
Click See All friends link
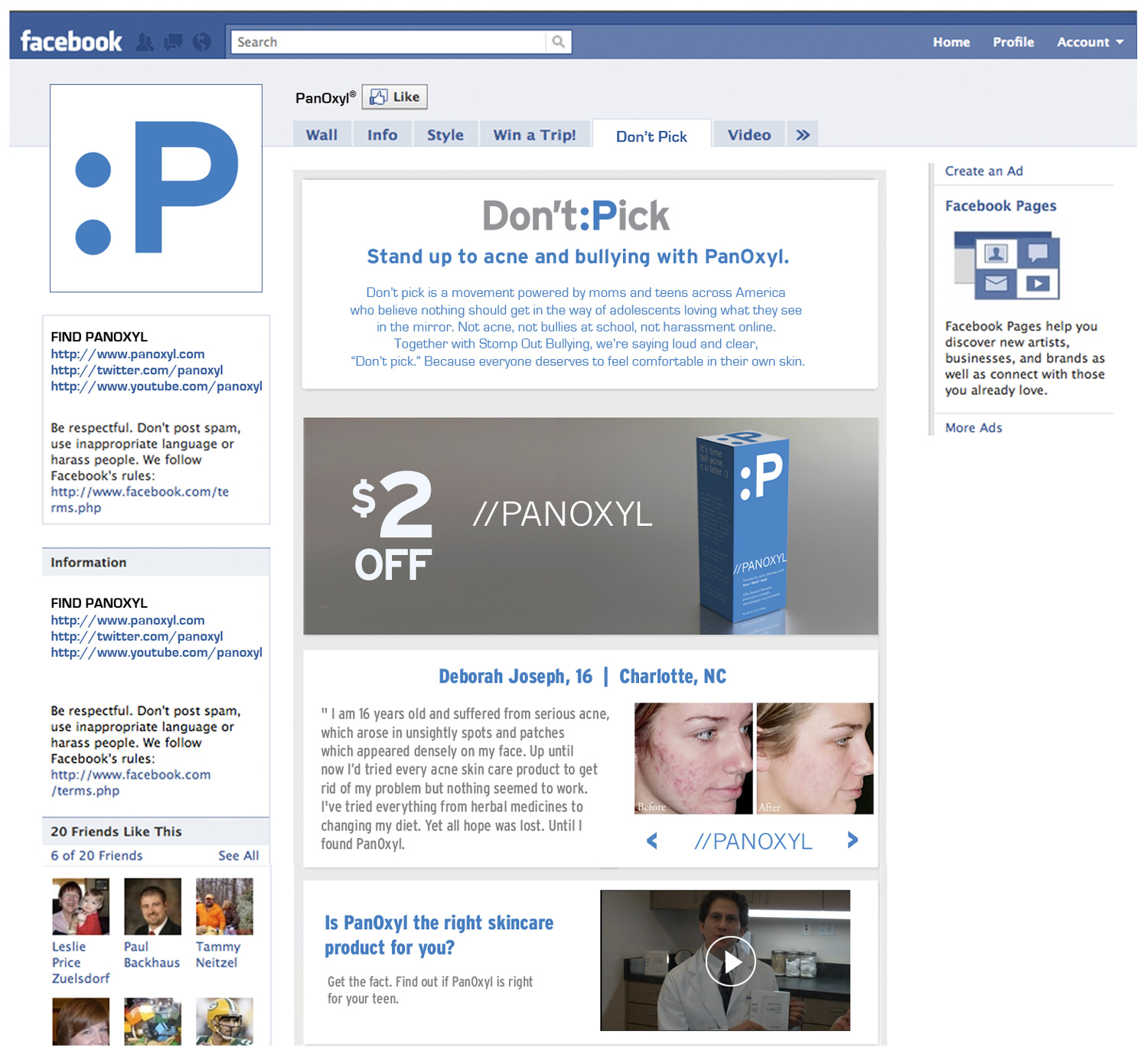[239, 856]
